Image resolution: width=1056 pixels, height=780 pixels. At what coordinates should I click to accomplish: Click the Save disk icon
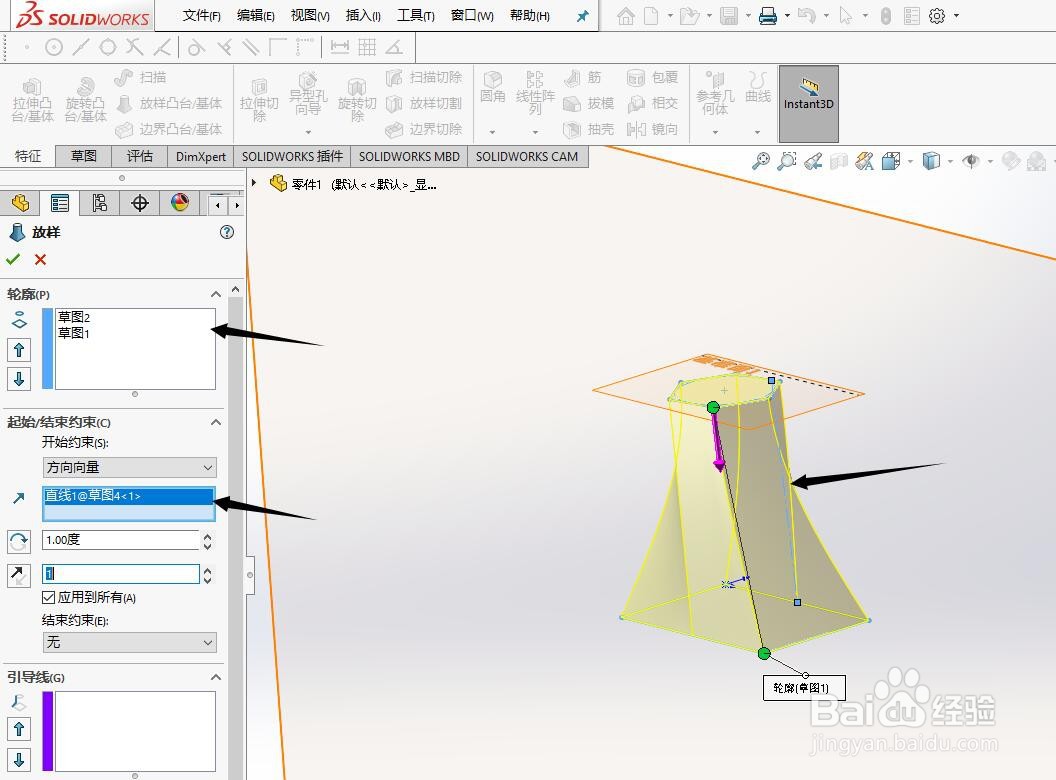[x=729, y=15]
